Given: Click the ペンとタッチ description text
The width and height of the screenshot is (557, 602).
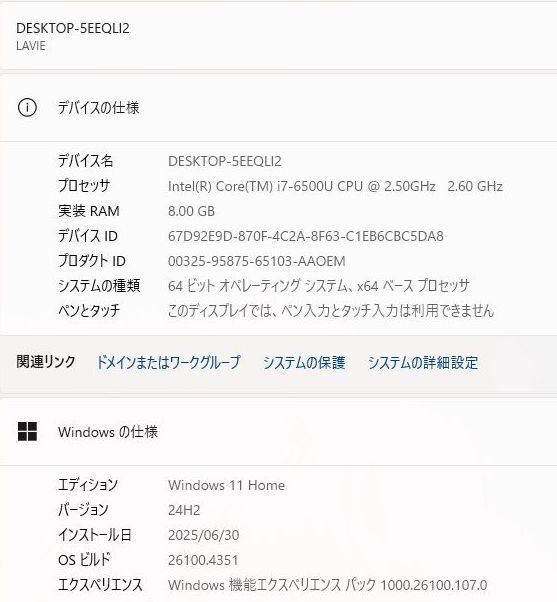Looking at the screenshot, I should coord(331,311).
